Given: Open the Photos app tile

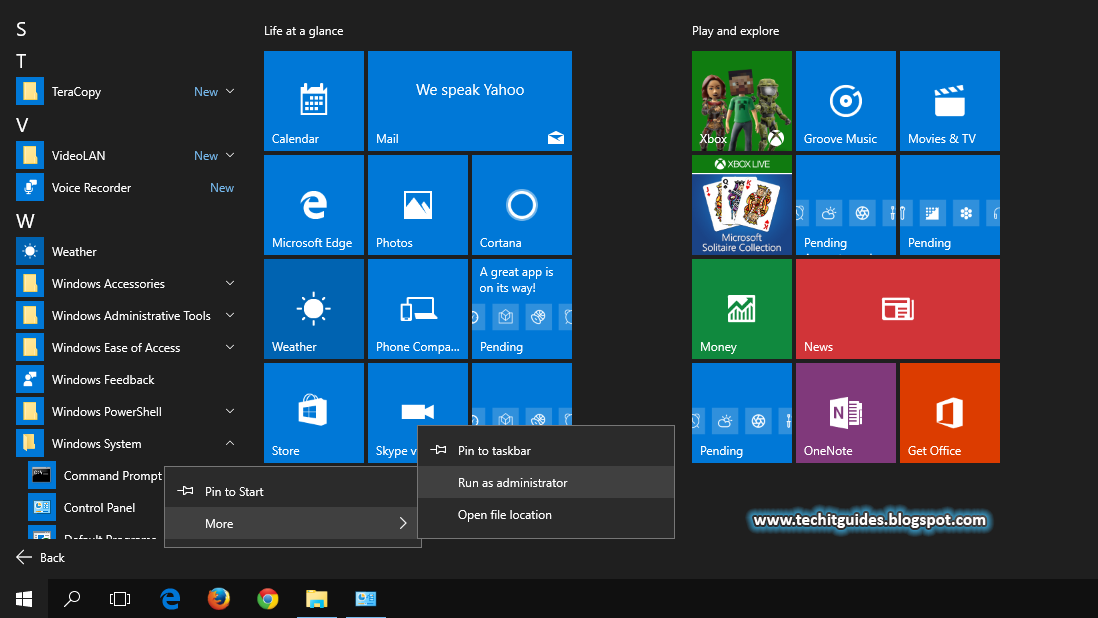Looking at the screenshot, I should 417,205.
